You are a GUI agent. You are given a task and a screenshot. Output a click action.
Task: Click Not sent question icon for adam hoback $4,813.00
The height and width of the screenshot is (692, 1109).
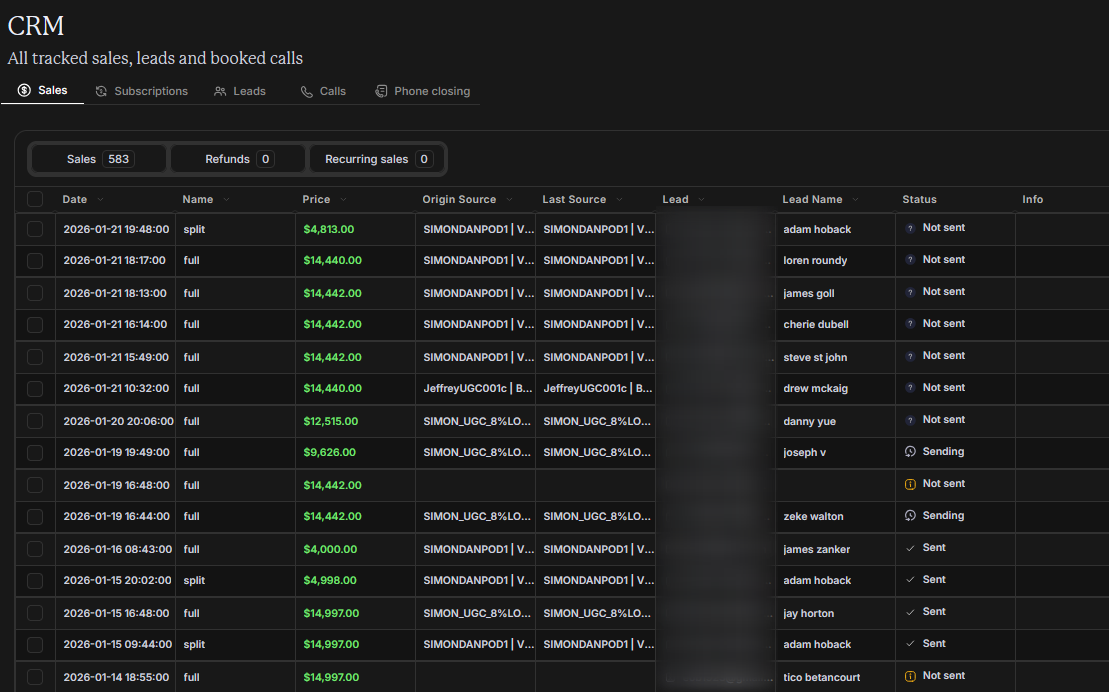coord(910,228)
